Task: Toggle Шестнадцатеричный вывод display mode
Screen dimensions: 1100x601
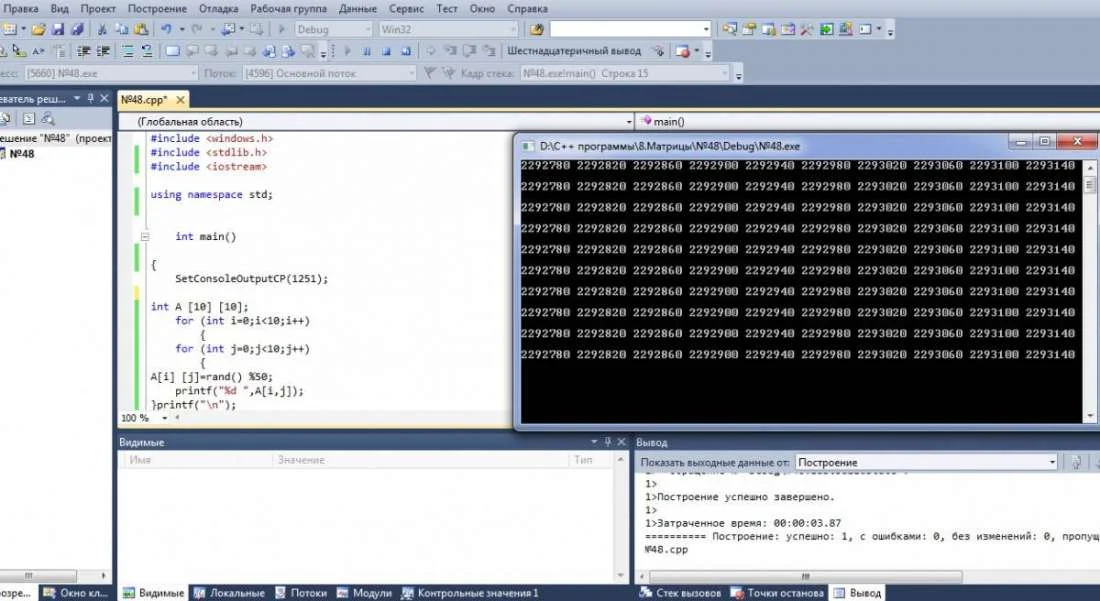Action: click(x=573, y=51)
